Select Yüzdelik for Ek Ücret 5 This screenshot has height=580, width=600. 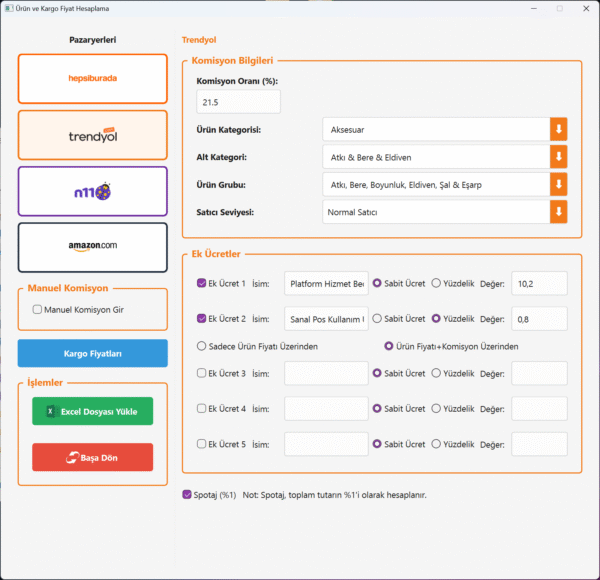coord(436,444)
